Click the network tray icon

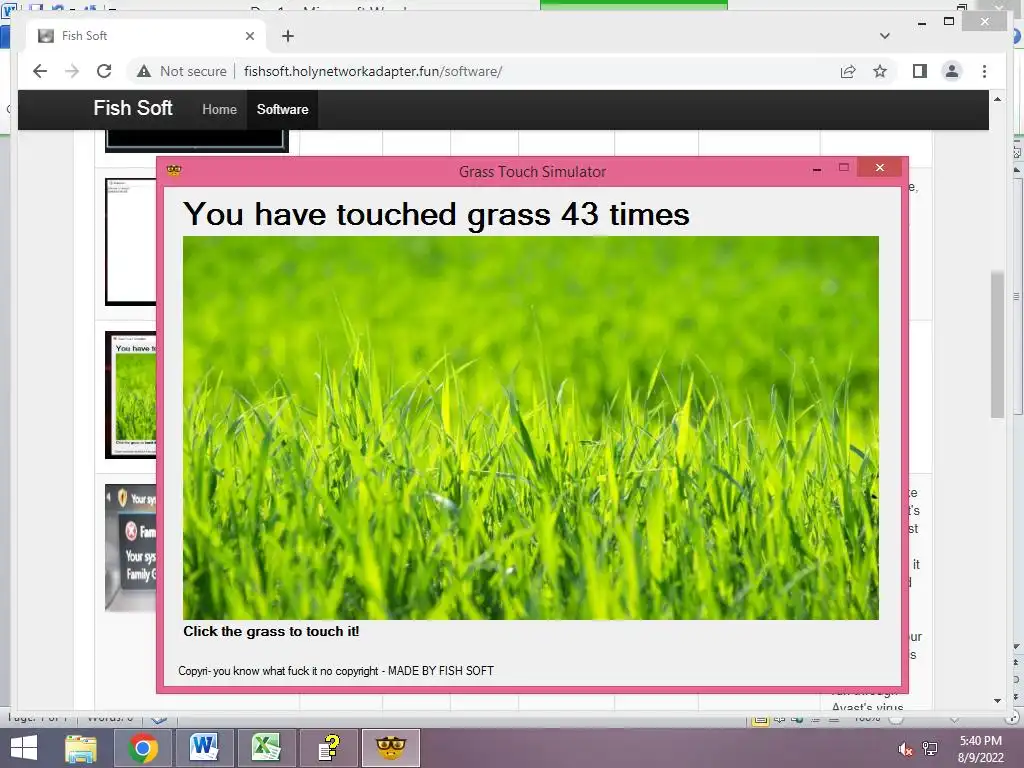[x=930, y=749]
